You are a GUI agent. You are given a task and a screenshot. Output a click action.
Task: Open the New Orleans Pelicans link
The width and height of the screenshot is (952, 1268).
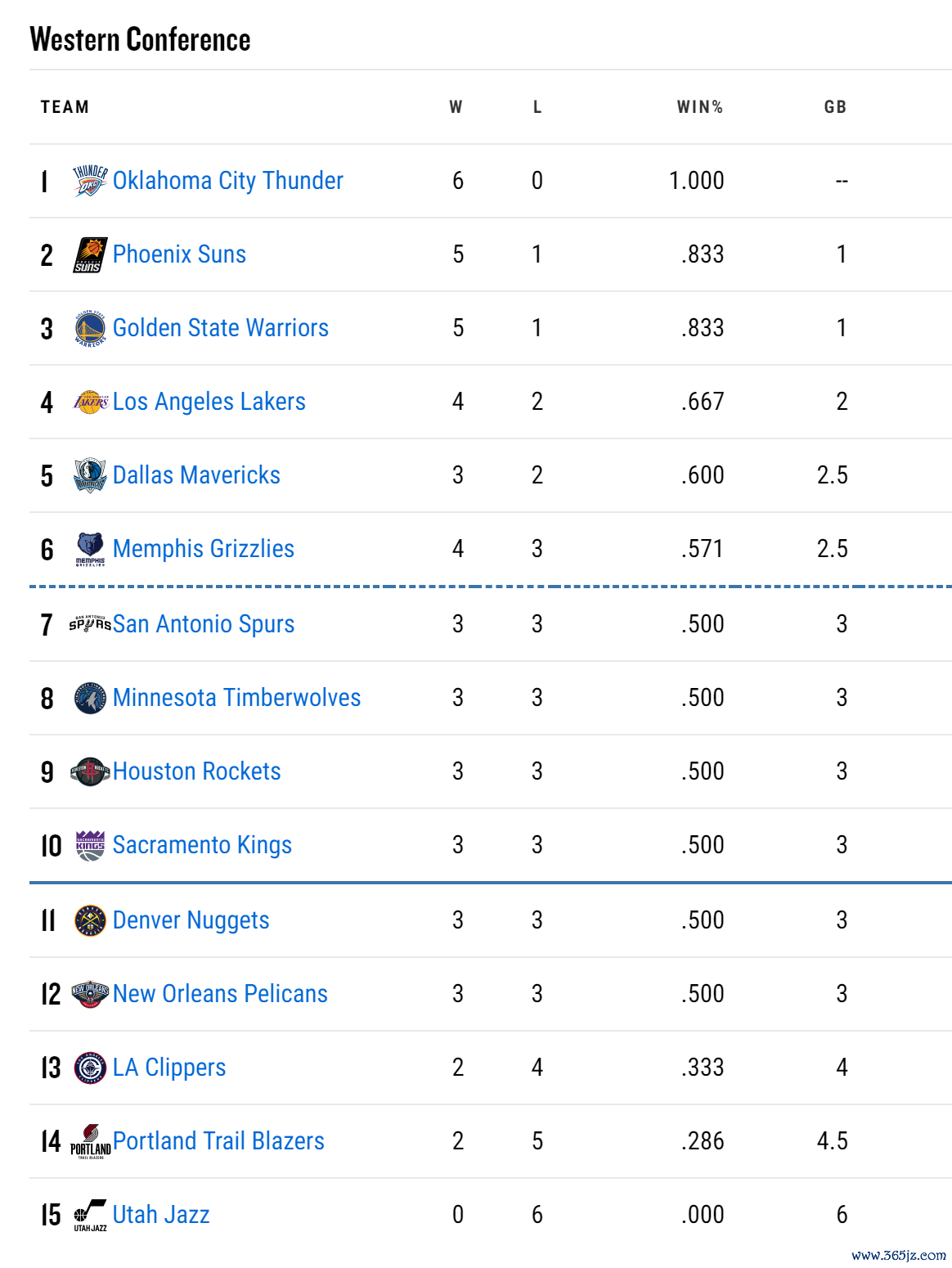click(220, 994)
